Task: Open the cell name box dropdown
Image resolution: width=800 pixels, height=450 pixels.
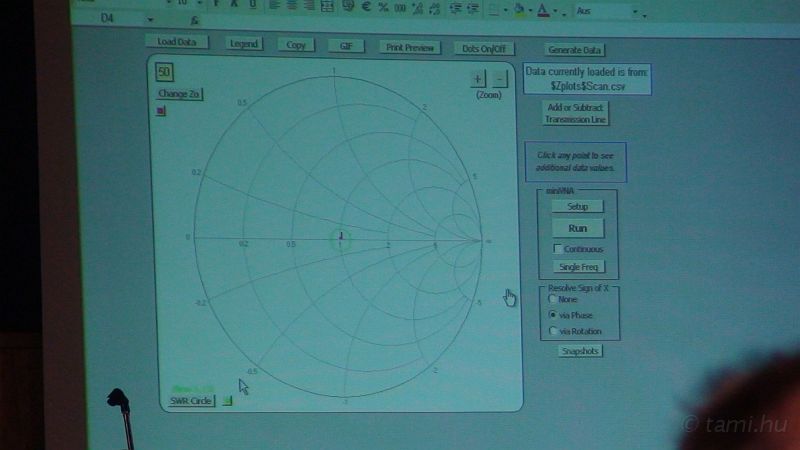Action: pos(149,19)
